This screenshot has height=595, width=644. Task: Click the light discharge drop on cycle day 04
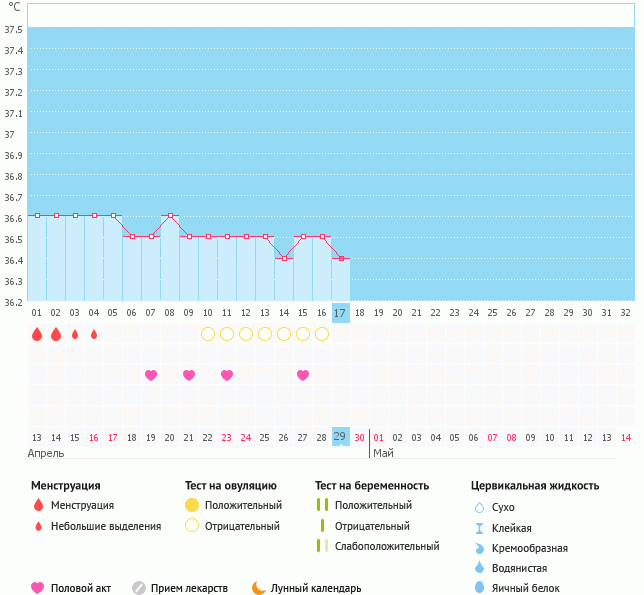(x=94, y=334)
